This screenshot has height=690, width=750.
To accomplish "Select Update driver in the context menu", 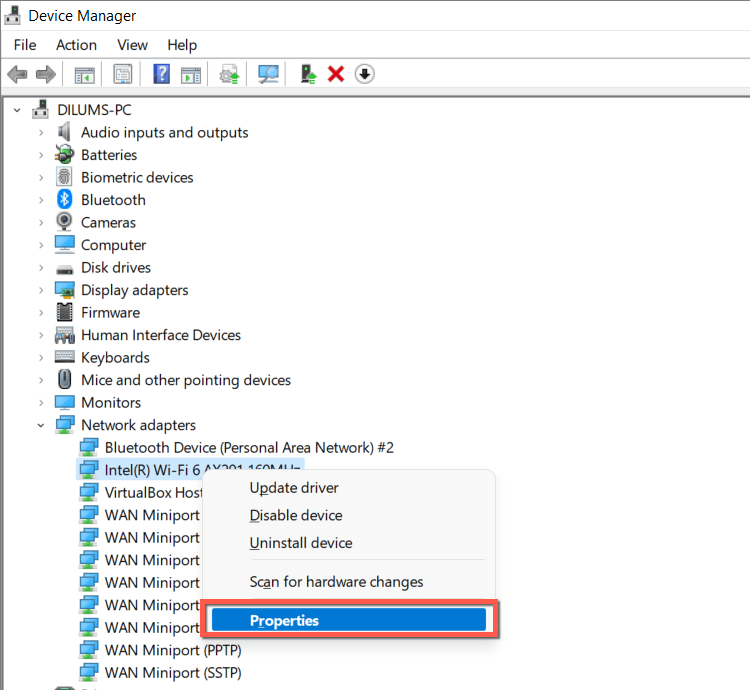I will pos(294,488).
